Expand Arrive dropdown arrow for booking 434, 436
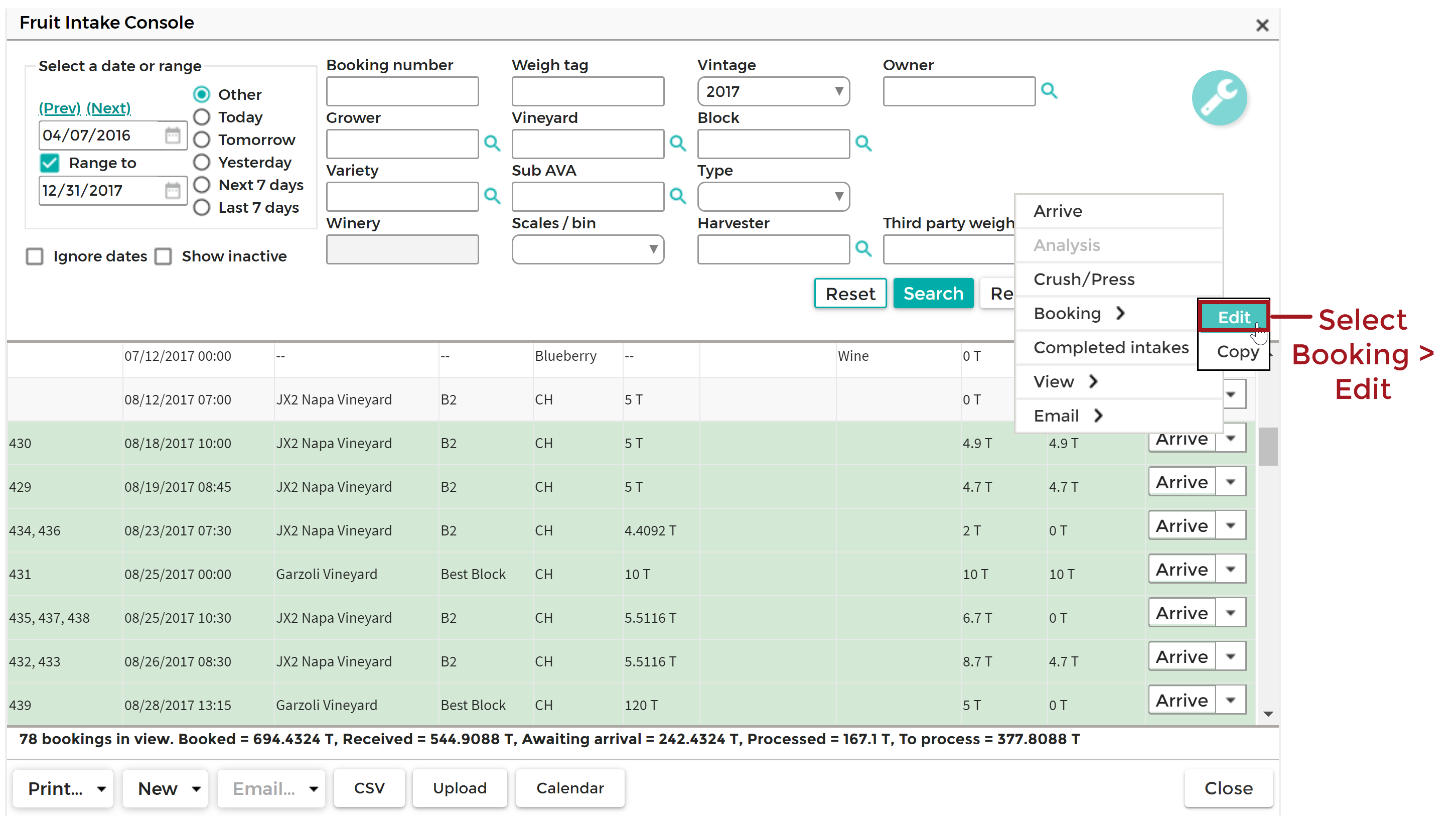 tap(1231, 525)
